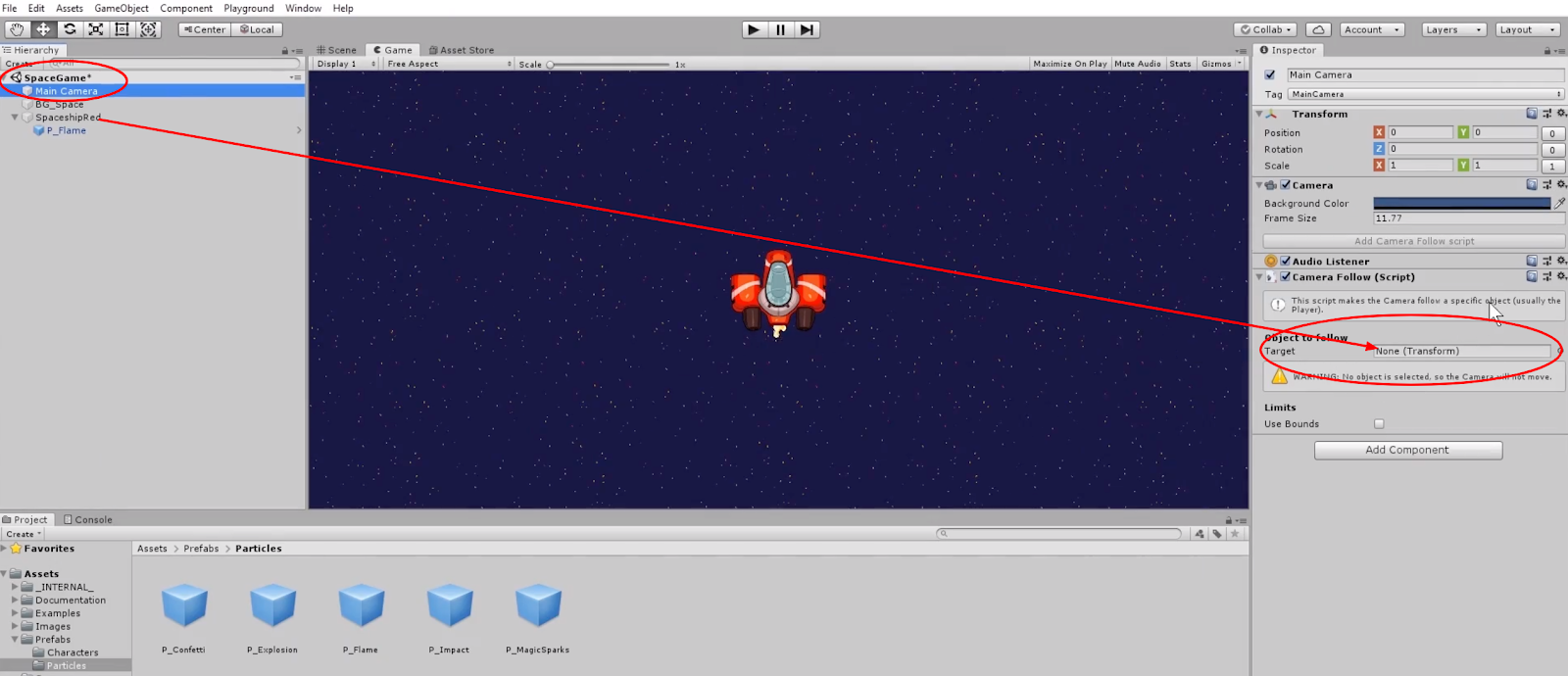Viewport: 1568px width, 676px height.
Task: Open the Playground menu
Action: point(248,8)
